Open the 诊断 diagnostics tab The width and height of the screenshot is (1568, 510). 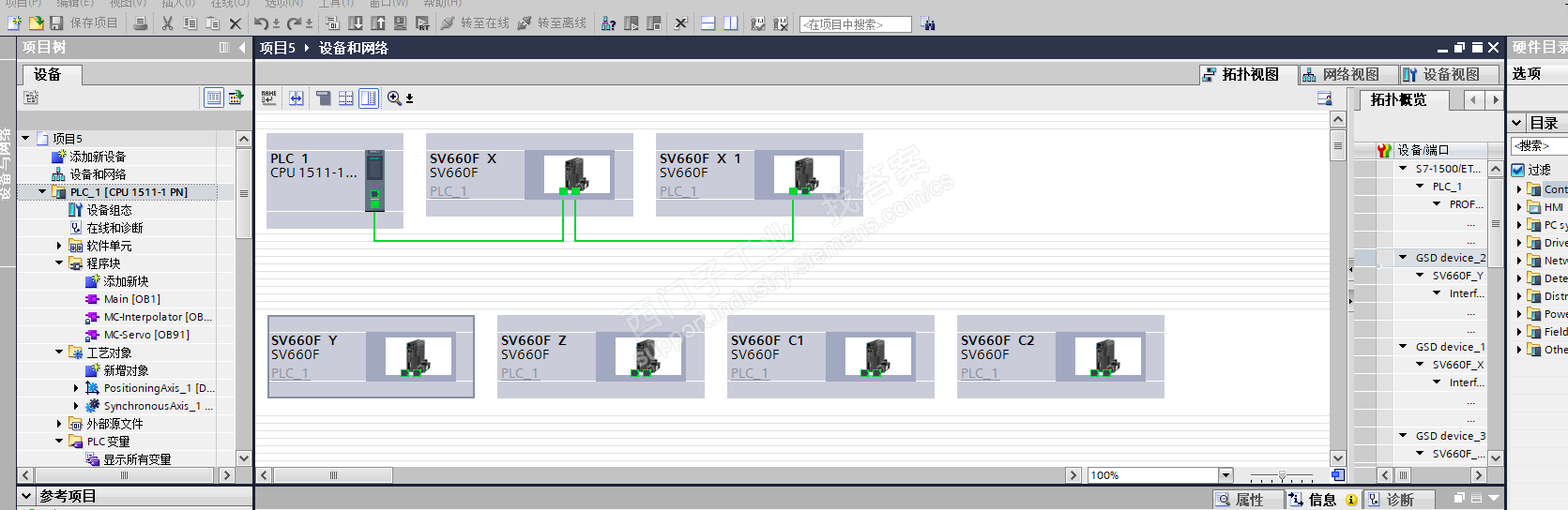tap(1399, 500)
